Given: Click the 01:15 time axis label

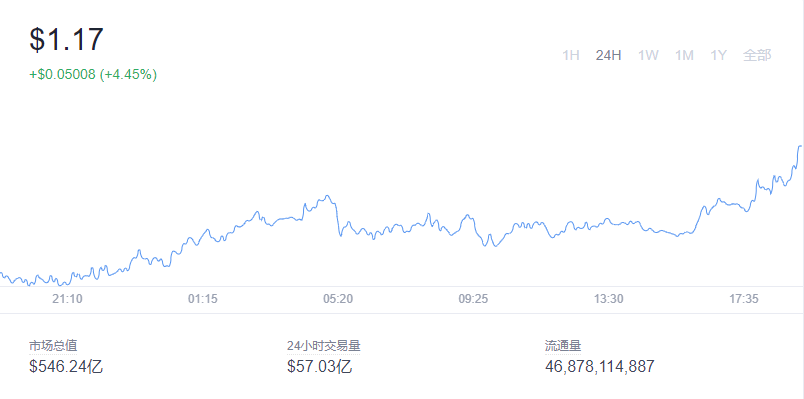Looking at the screenshot, I should [202, 299].
